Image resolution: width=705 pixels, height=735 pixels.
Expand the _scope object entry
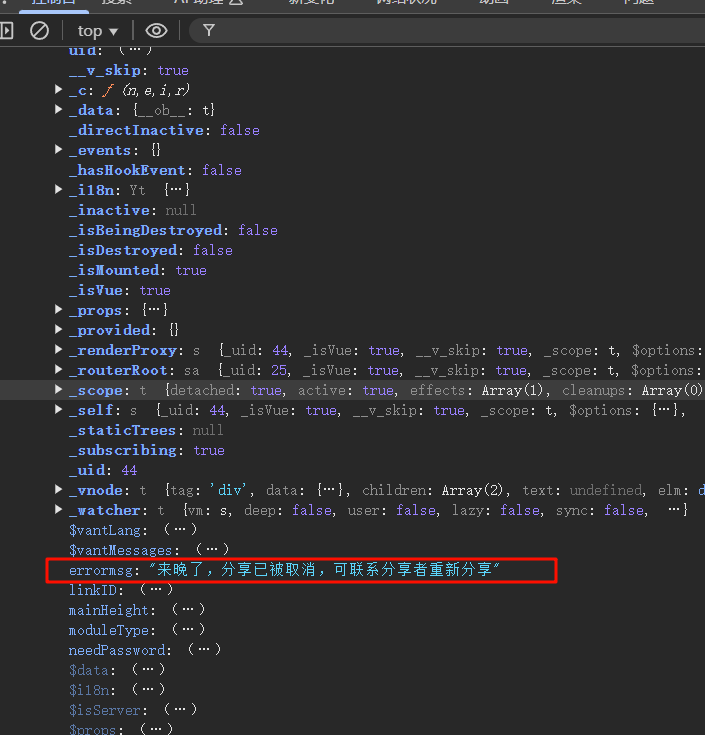[x=59, y=390]
